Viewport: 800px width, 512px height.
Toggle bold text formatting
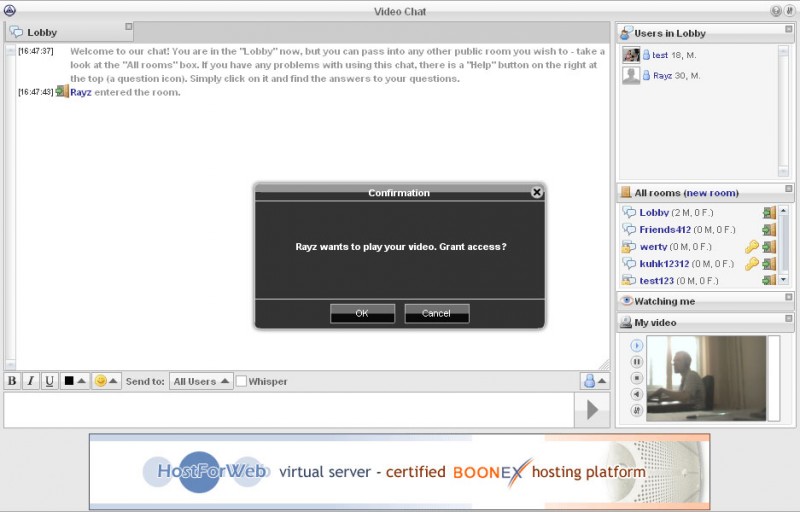[12, 381]
